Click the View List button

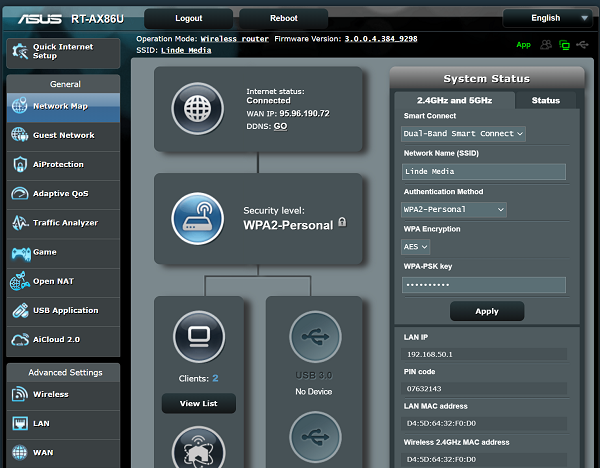coord(199,403)
